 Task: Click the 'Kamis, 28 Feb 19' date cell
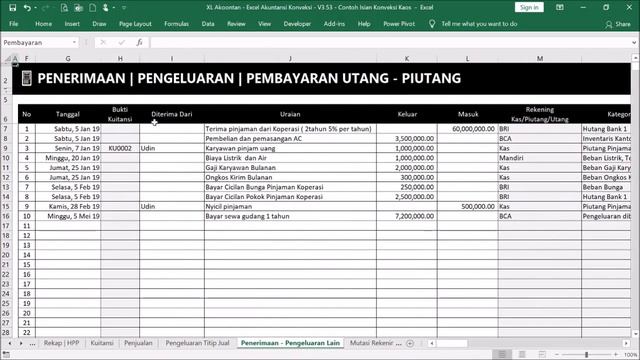click(68, 207)
